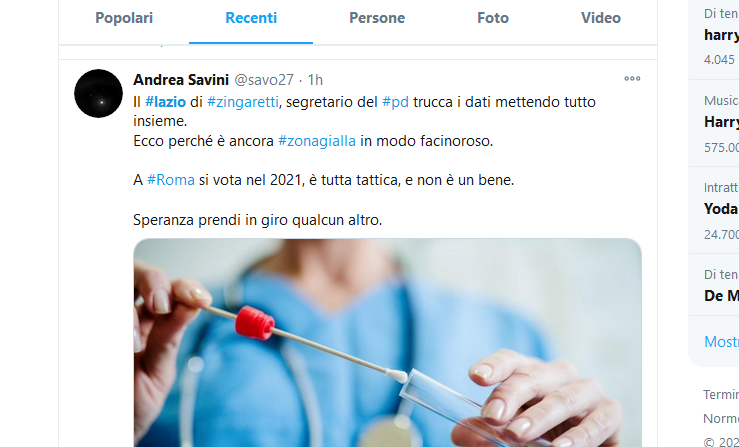Image resolution: width=739 pixels, height=447 pixels.
Task: Select the Recenti tab
Action: pyautogui.click(x=251, y=18)
